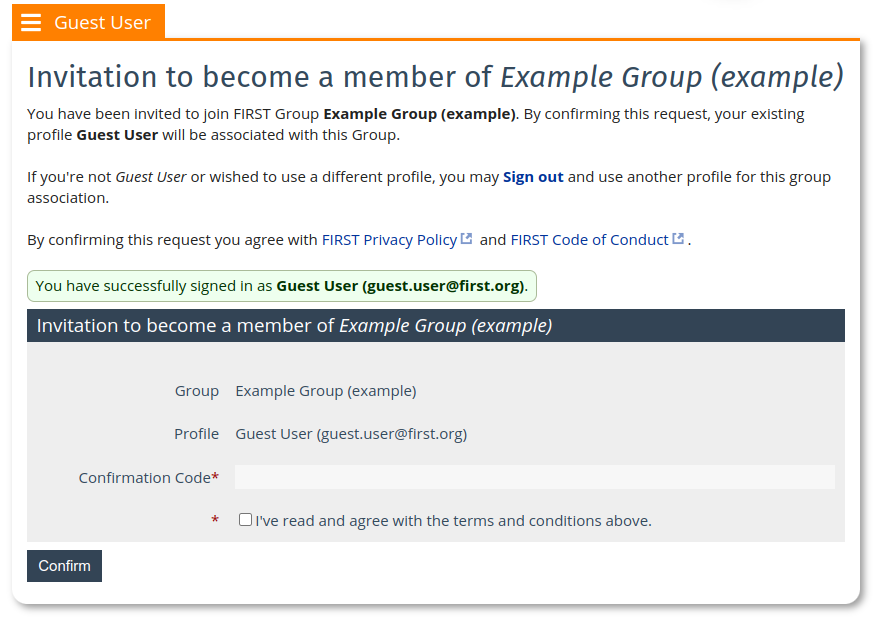Select the 'Guest User (guest.user@first.org)' profile value

351,434
